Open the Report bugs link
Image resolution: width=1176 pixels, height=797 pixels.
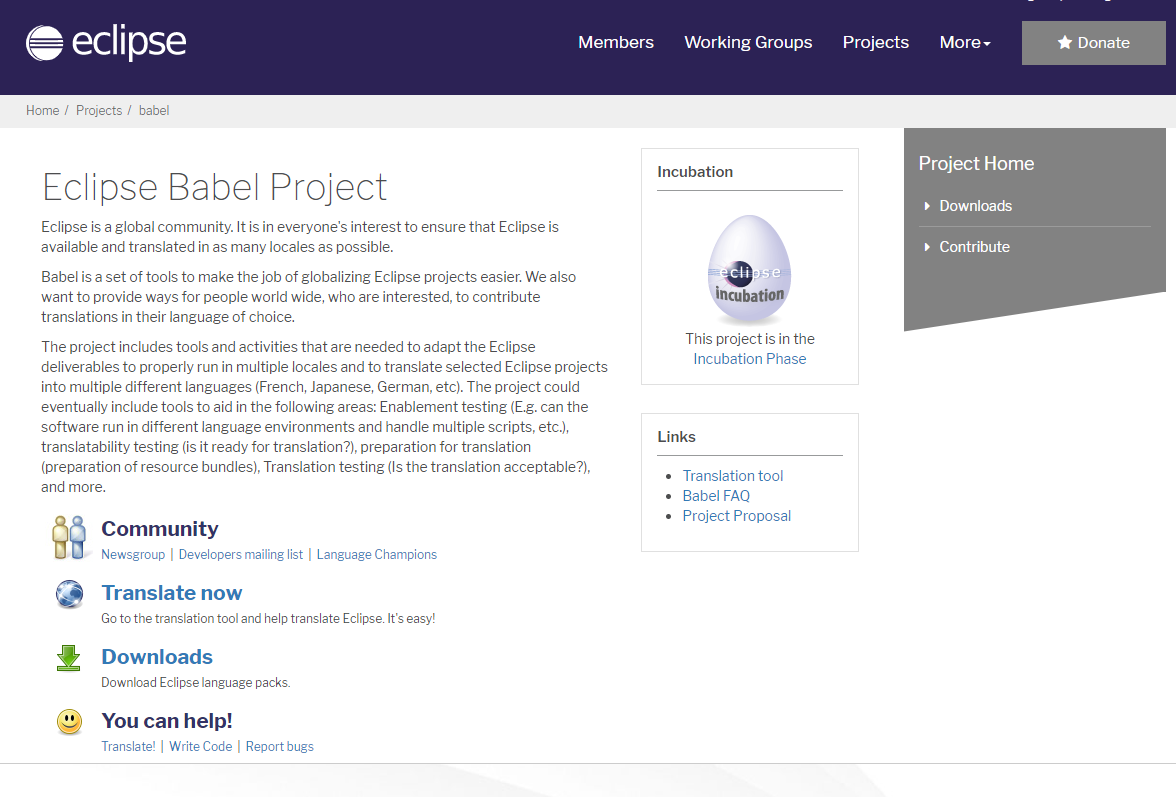click(279, 747)
